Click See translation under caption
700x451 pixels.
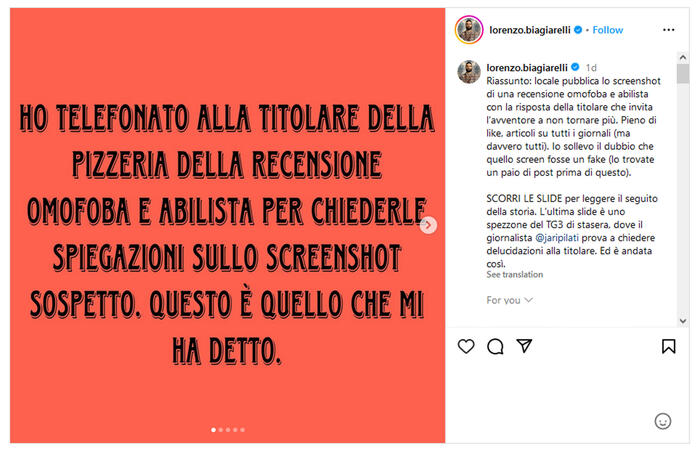515,275
